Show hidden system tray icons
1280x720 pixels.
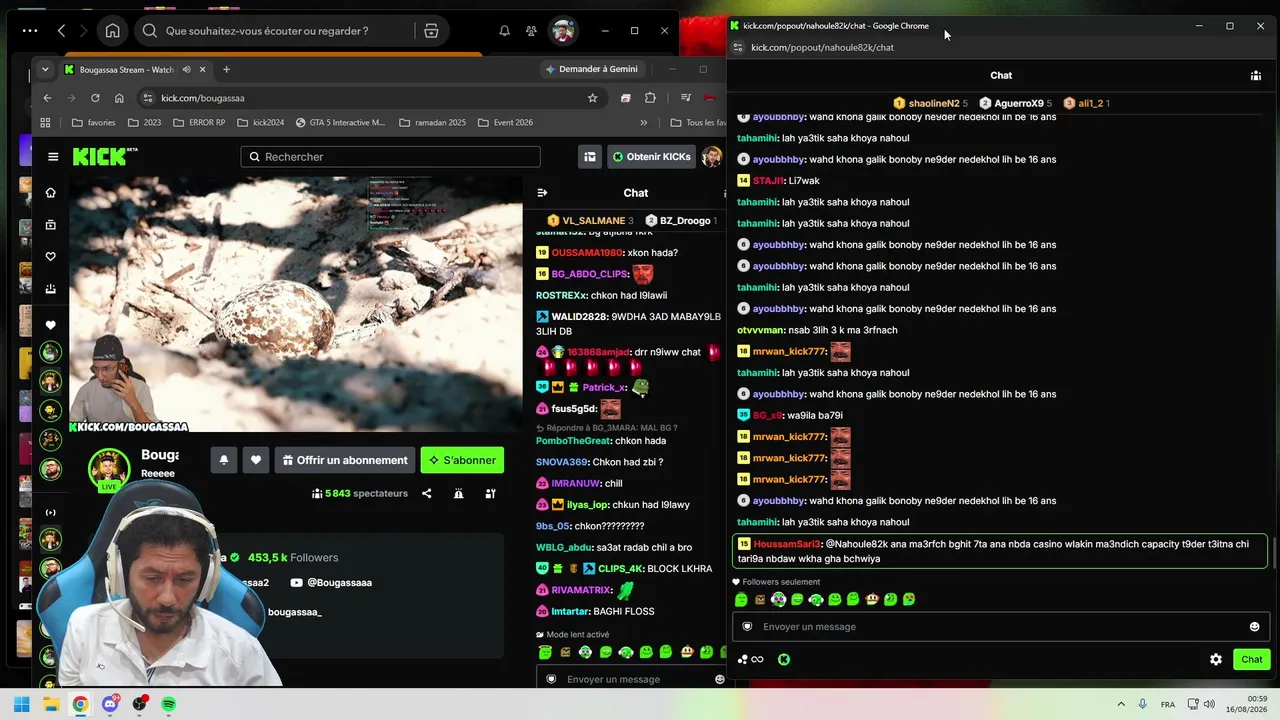[x=1121, y=704]
